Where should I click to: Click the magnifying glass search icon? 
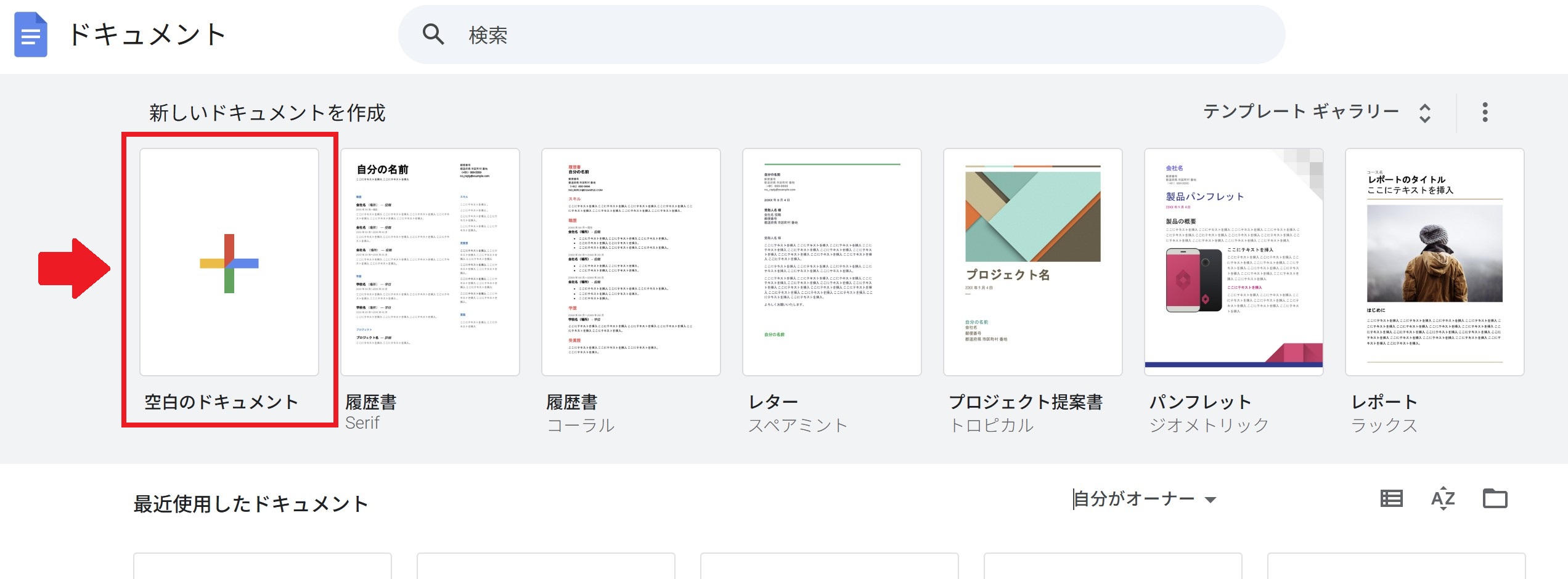click(433, 34)
